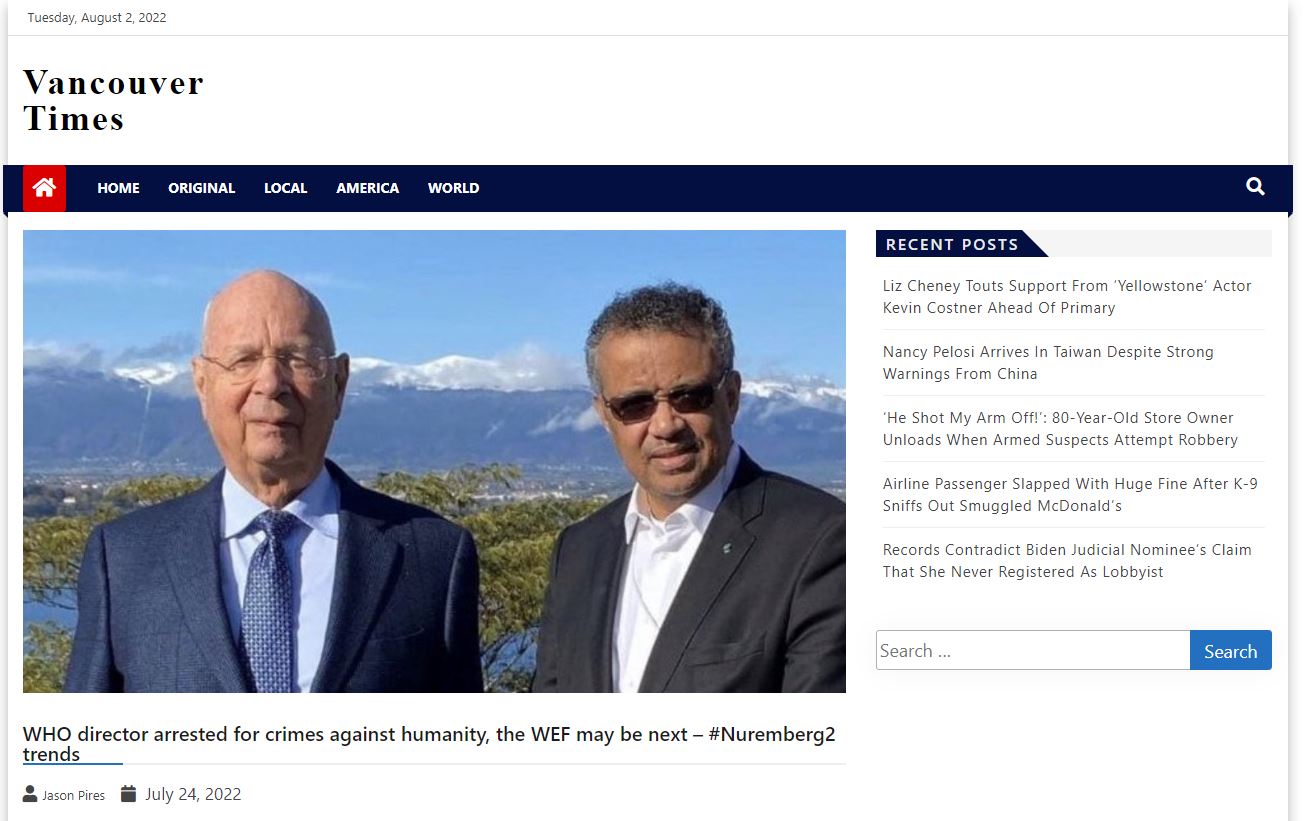Image resolution: width=1313 pixels, height=821 pixels.
Task: Open the LOCAL news section
Action: [x=285, y=188]
